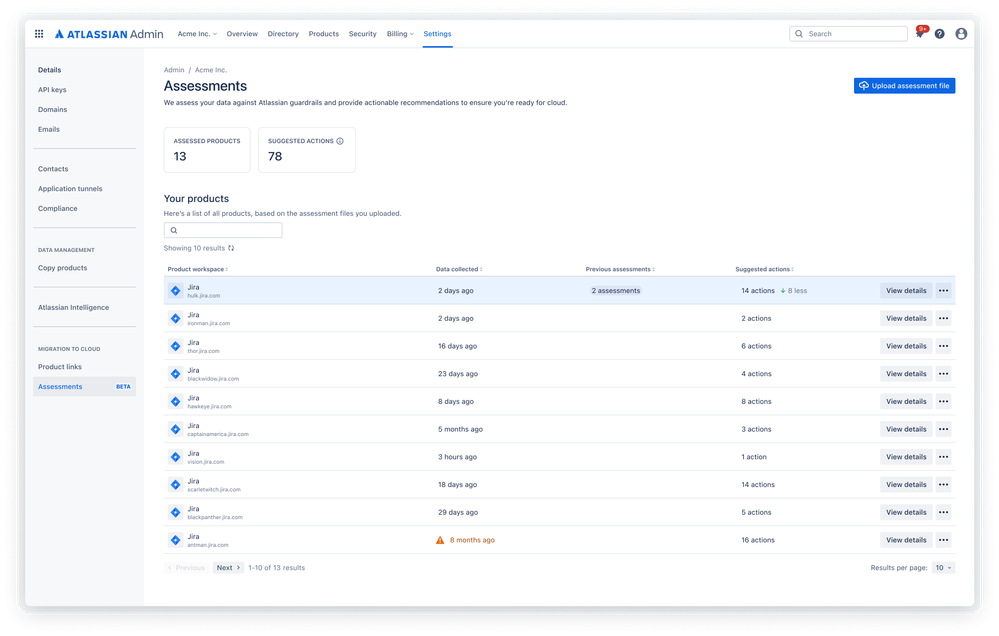Click Jira icon for hulk.jira.com row
This screenshot has width=999, height=636.
coord(176,291)
